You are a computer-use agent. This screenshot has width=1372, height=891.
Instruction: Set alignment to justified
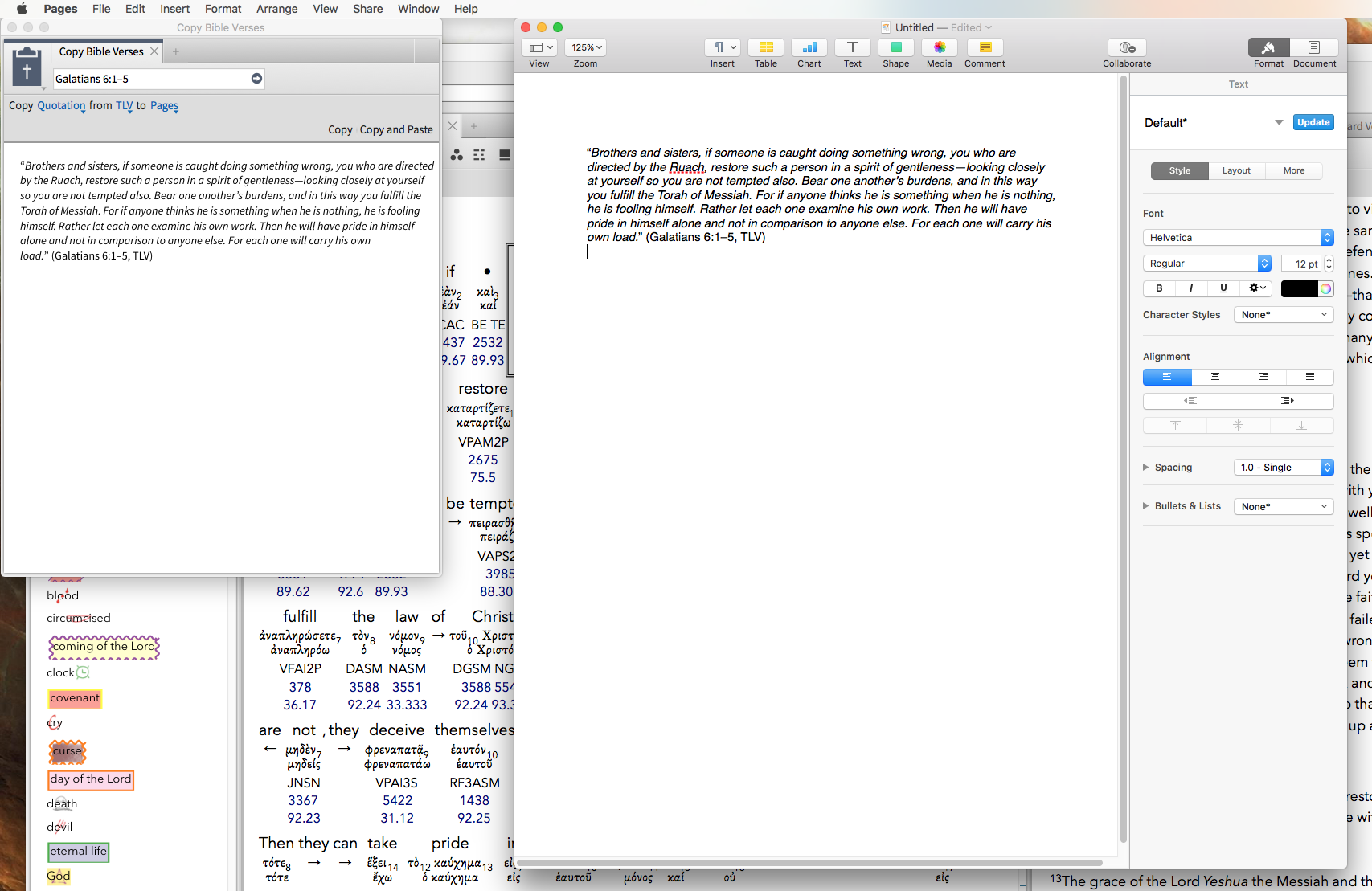1310,377
